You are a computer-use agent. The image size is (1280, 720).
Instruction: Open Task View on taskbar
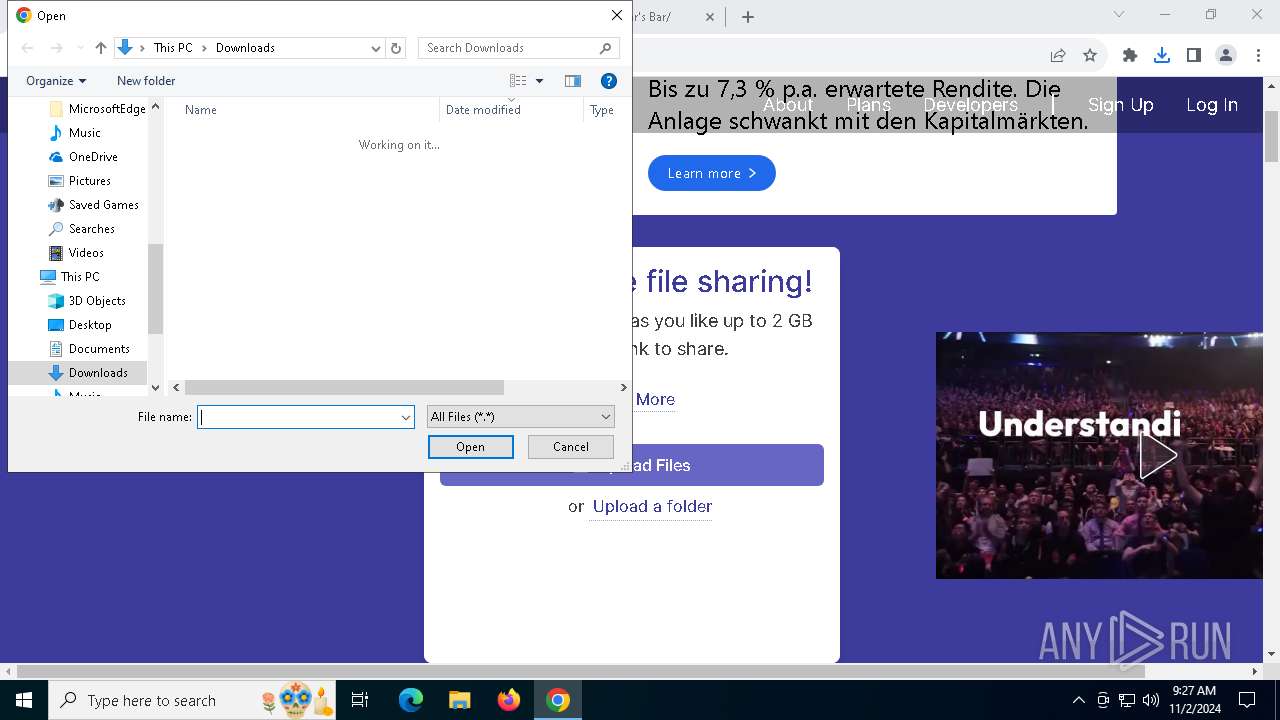point(360,700)
